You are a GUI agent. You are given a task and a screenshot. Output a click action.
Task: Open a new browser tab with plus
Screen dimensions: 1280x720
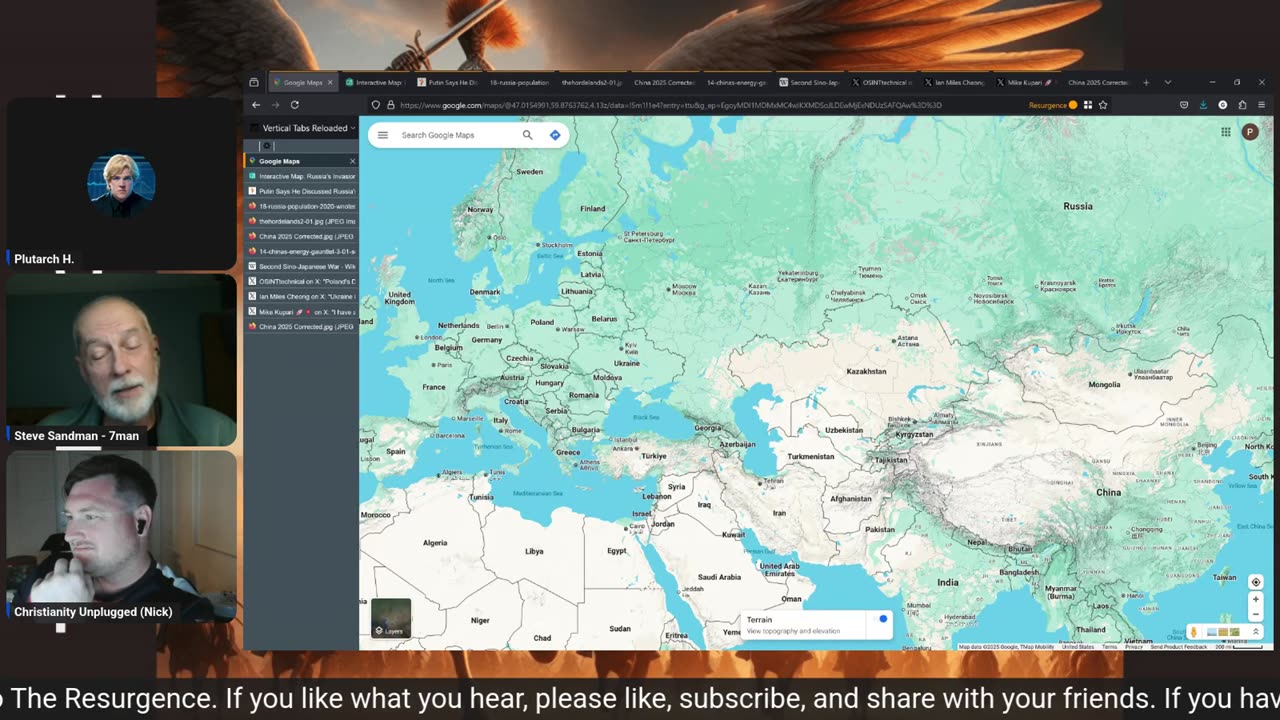tap(1146, 82)
